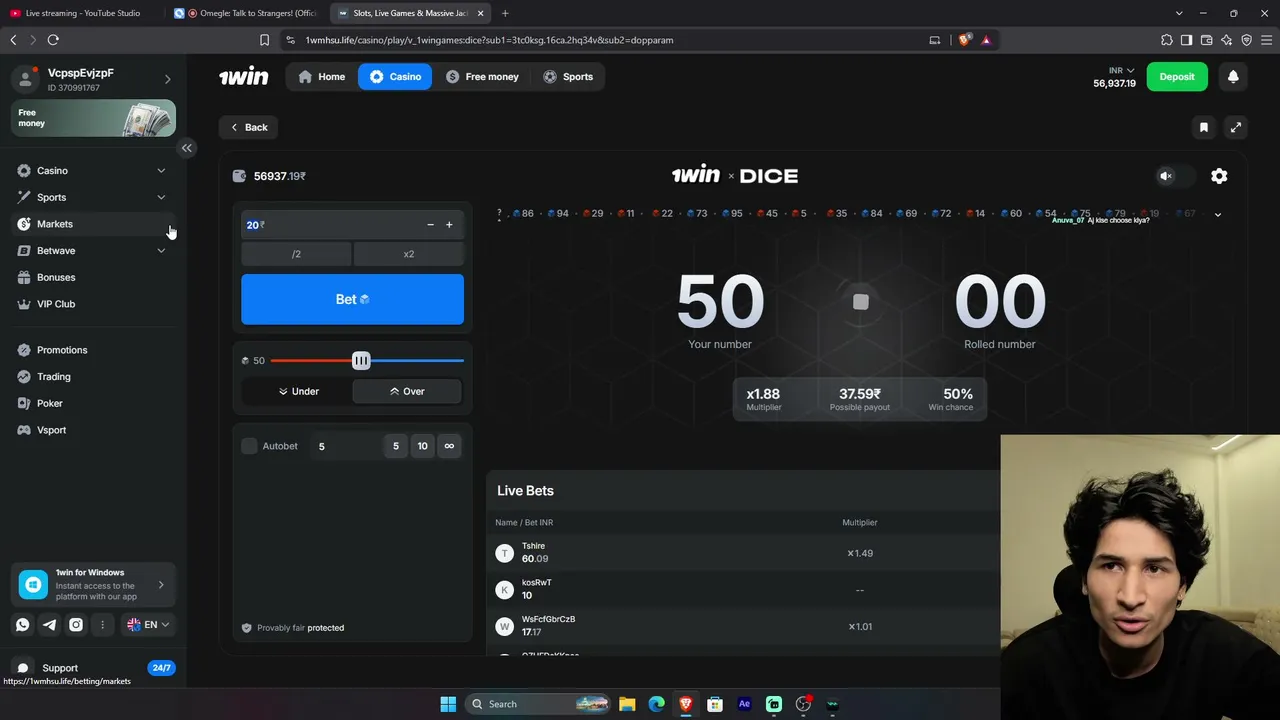Viewport: 1280px width, 720px height.
Task: Open Telegram channel link
Action: click(49, 625)
